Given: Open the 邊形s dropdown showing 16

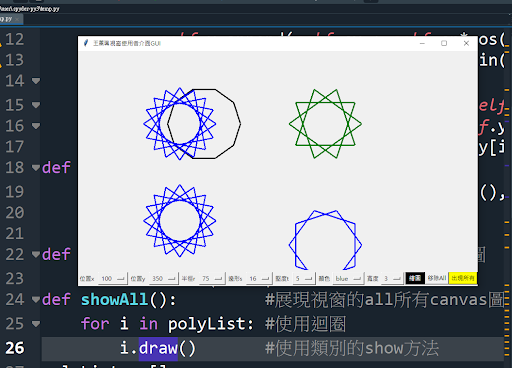Looking at the screenshot, I should point(259,278).
